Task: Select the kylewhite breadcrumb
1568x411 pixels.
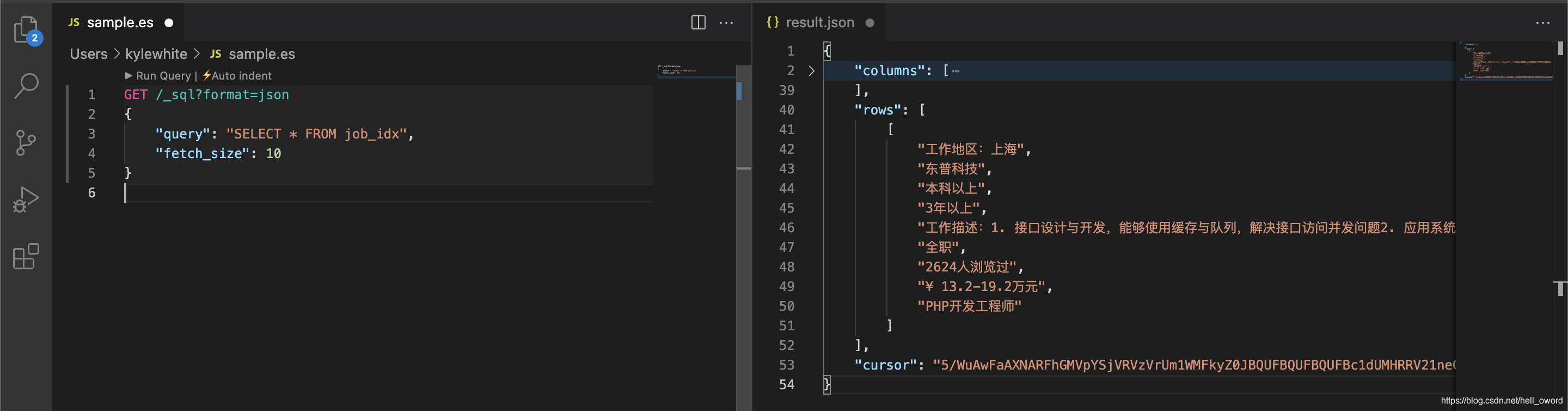Action: [156, 55]
